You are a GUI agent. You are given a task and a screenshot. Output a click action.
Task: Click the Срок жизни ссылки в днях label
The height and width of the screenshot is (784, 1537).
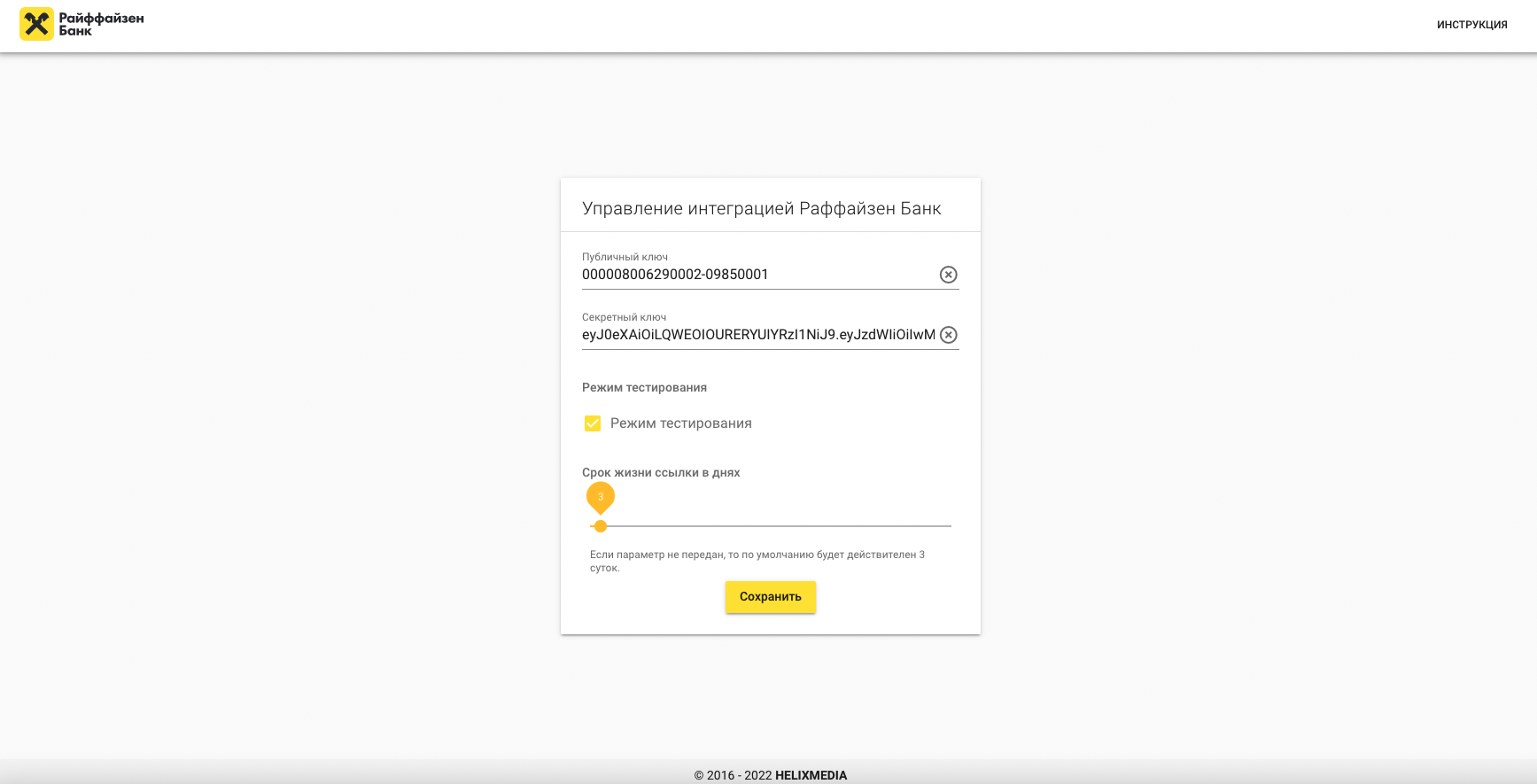click(661, 473)
